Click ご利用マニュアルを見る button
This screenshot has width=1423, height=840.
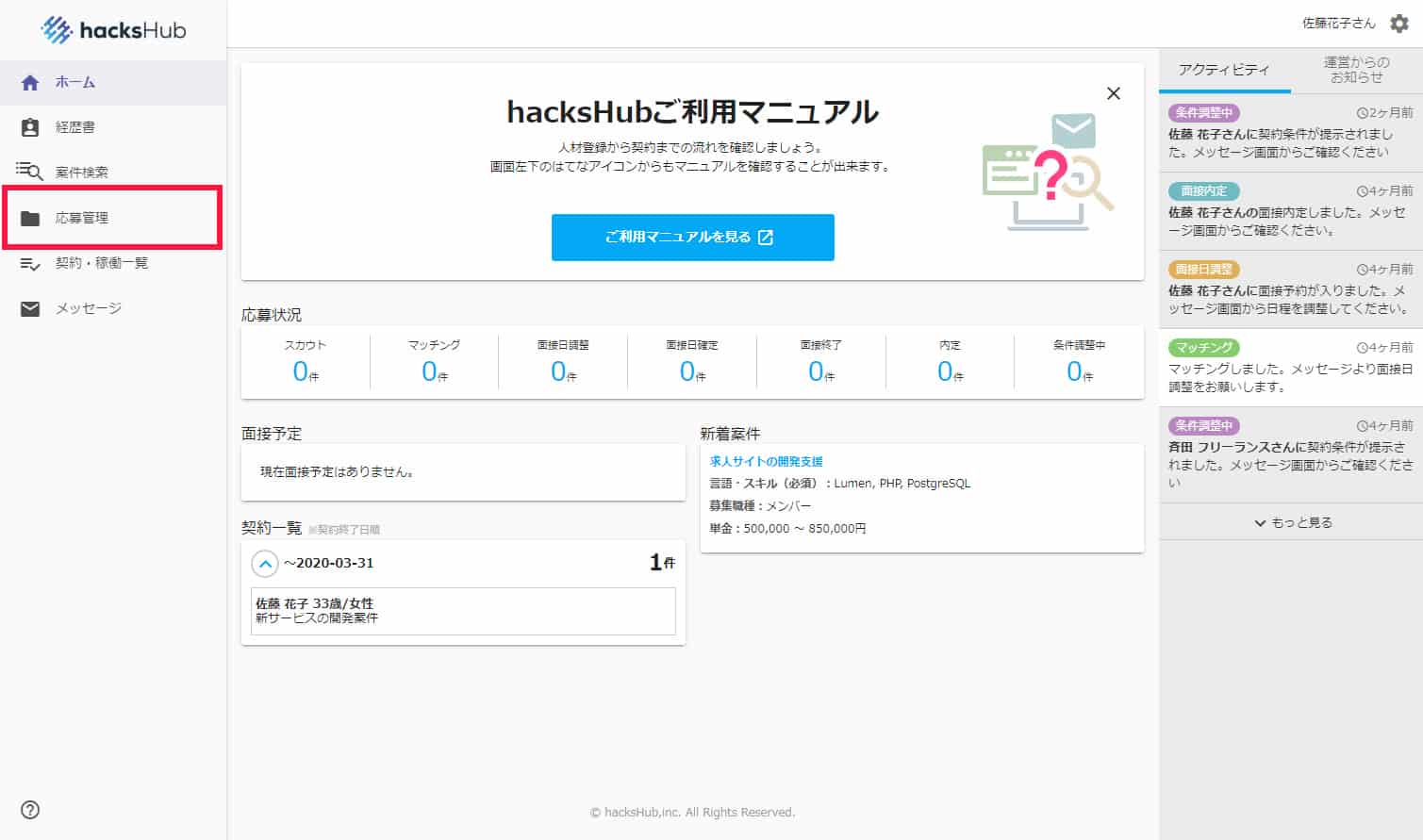(x=693, y=237)
